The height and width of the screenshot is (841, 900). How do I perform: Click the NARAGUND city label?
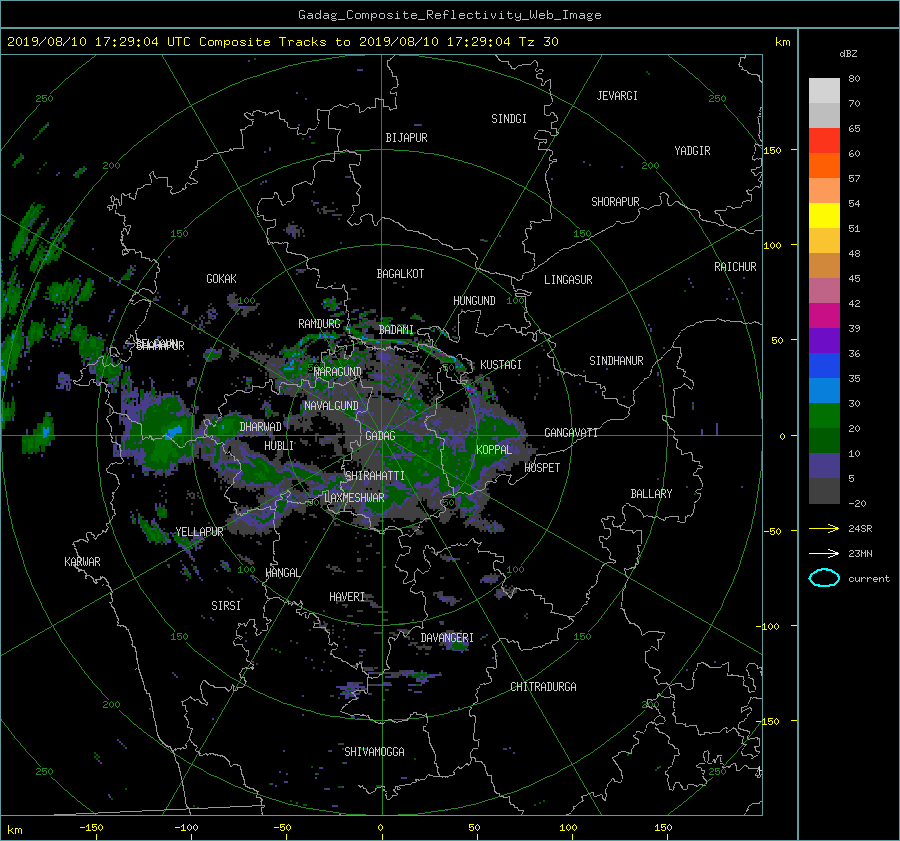[338, 372]
